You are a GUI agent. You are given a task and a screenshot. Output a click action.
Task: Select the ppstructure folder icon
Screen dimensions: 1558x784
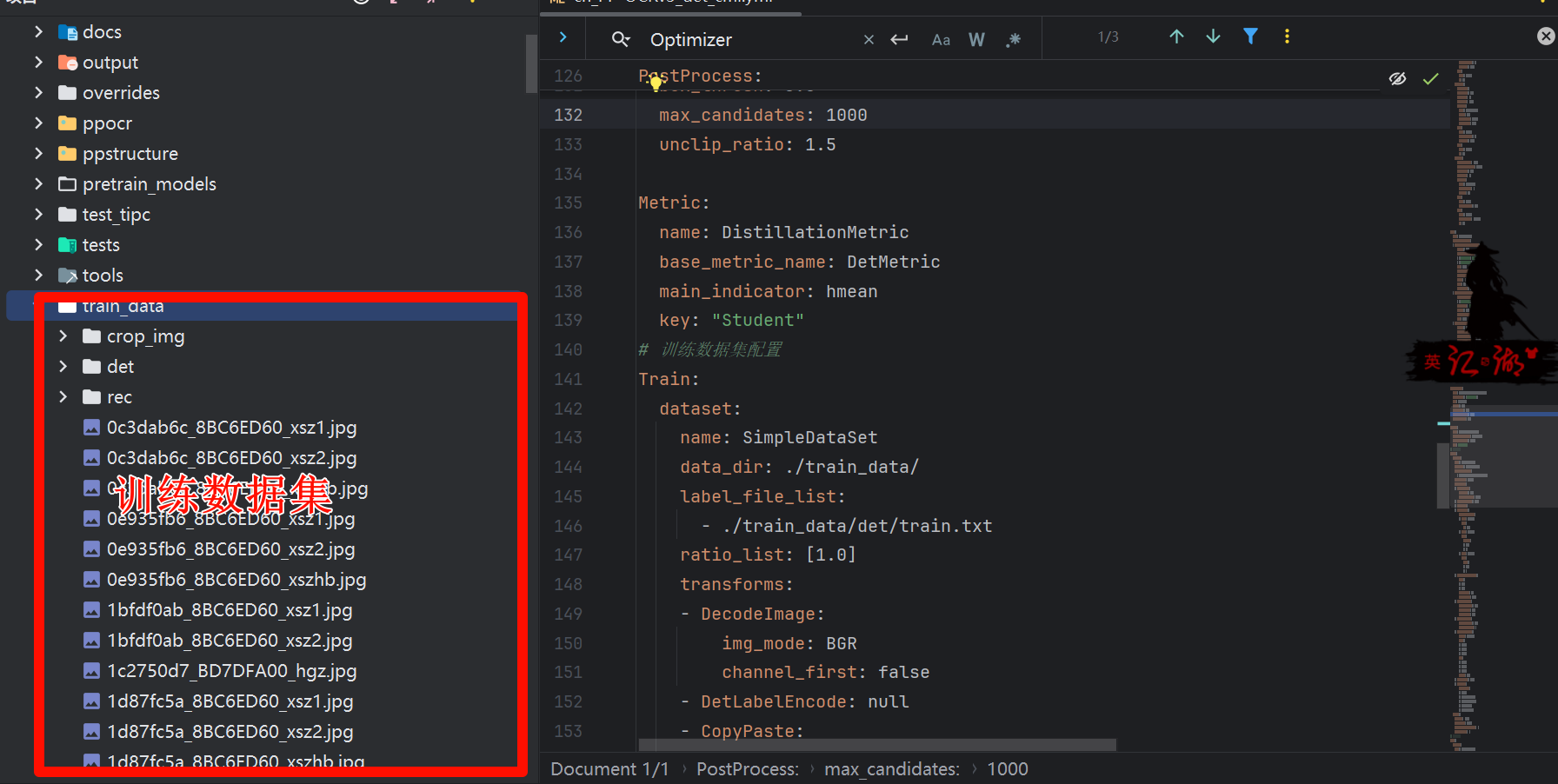tap(68, 154)
